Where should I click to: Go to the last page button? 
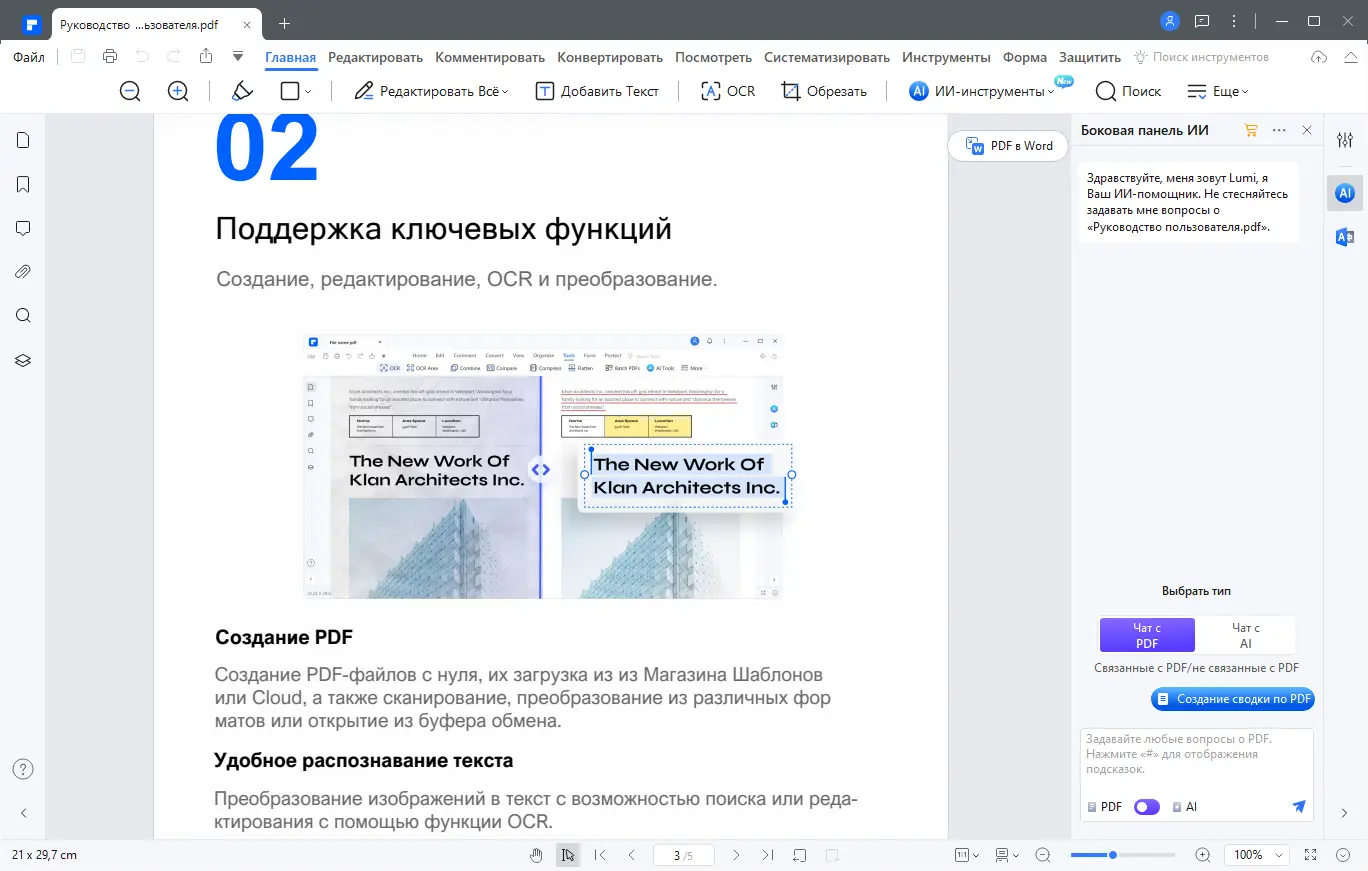coord(767,855)
